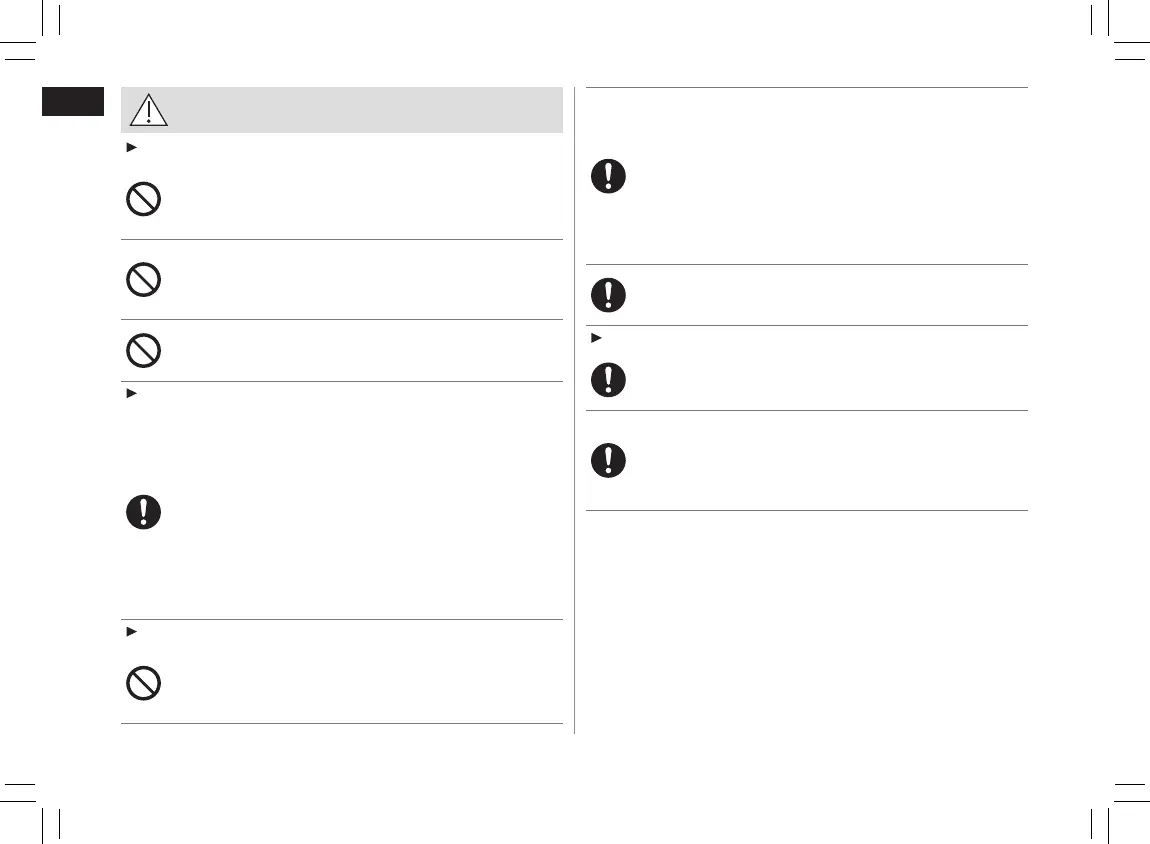The image size is (1150, 844).
Task: Expand the arrow bullet directly below the warning header
Action: click(x=127, y=147)
